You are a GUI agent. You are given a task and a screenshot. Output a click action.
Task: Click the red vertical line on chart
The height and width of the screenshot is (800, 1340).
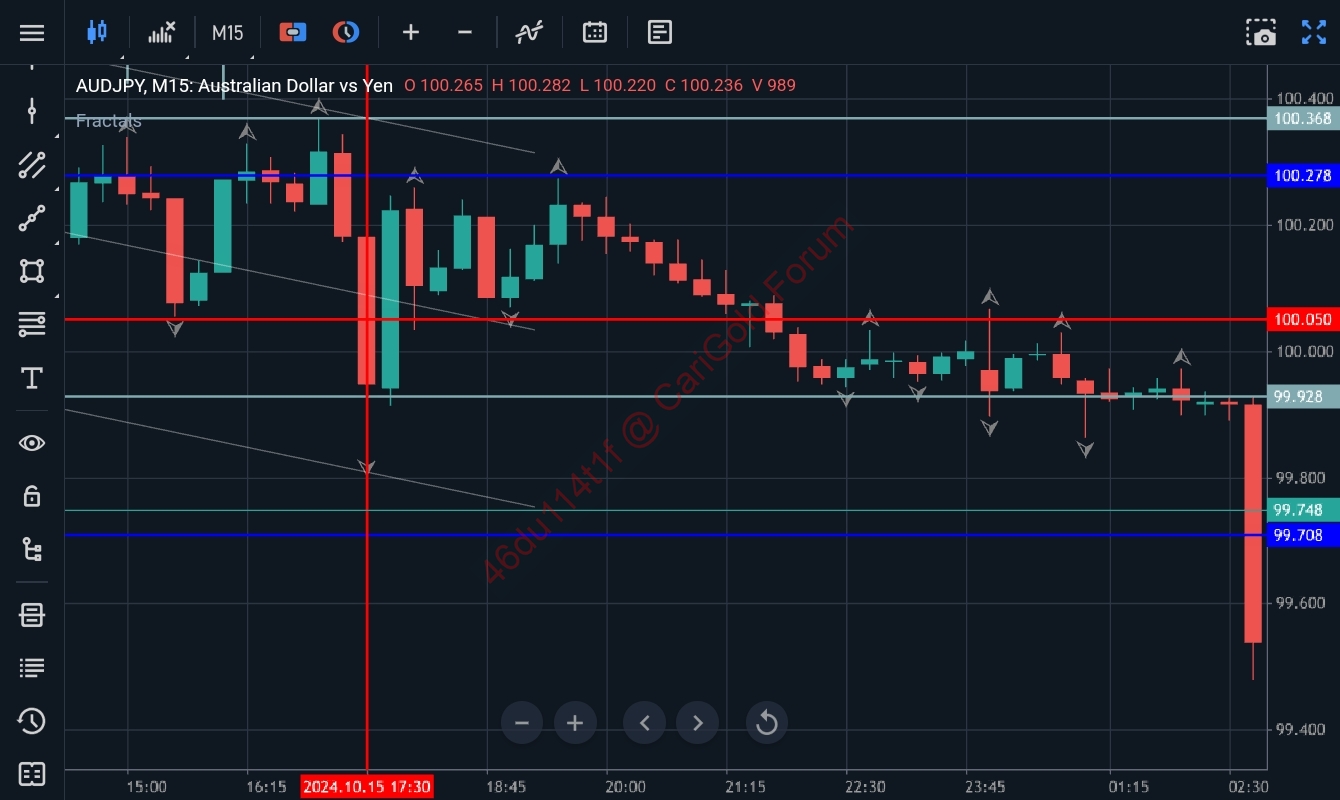coord(367,420)
